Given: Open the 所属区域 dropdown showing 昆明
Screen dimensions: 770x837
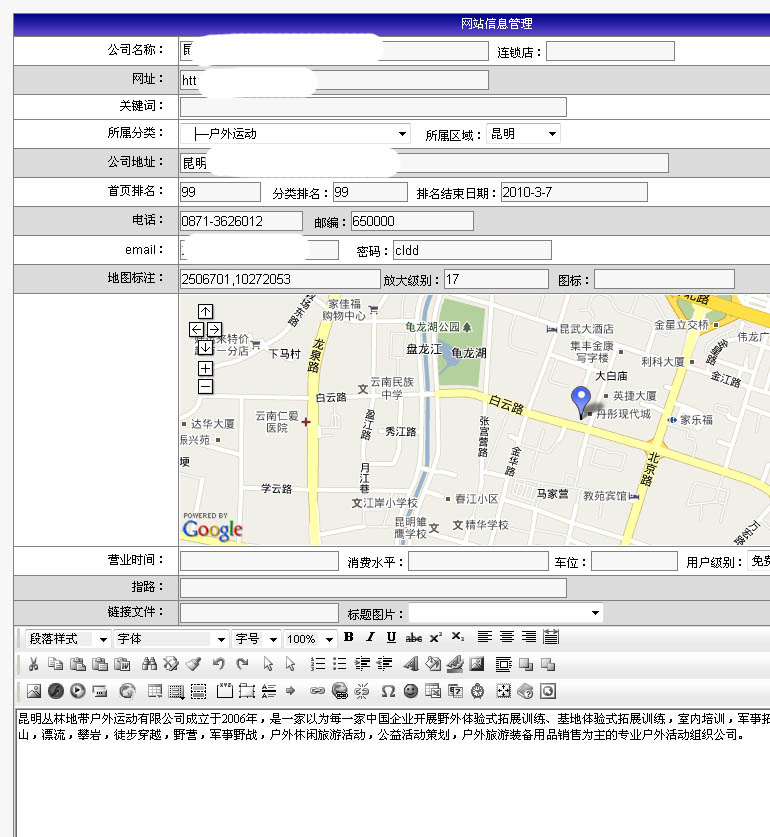Looking at the screenshot, I should (x=523, y=133).
